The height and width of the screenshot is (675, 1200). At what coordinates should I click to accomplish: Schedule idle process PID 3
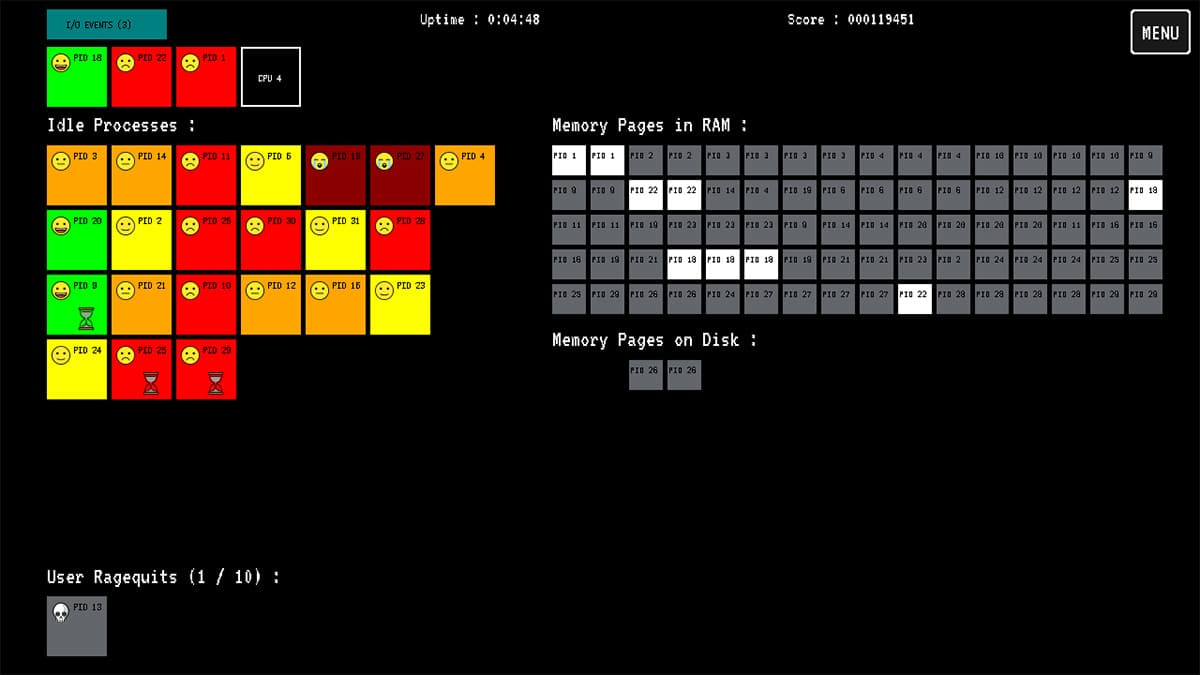[76, 176]
